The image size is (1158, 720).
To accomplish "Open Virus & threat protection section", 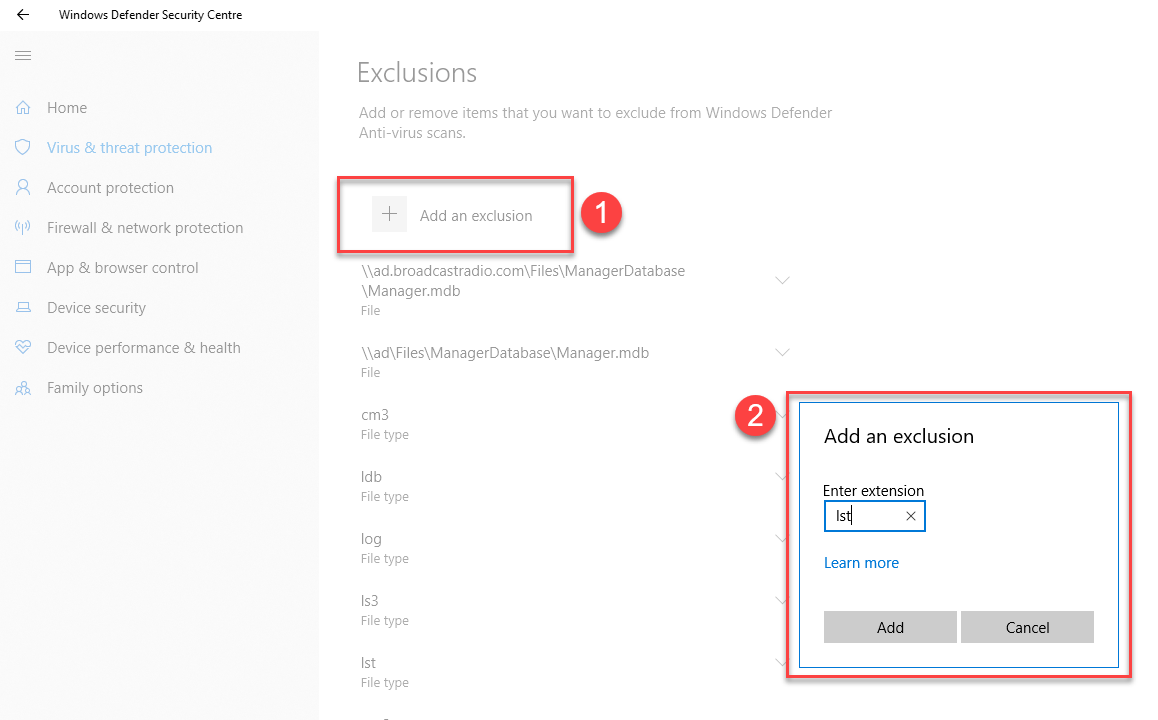I will click(129, 148).
